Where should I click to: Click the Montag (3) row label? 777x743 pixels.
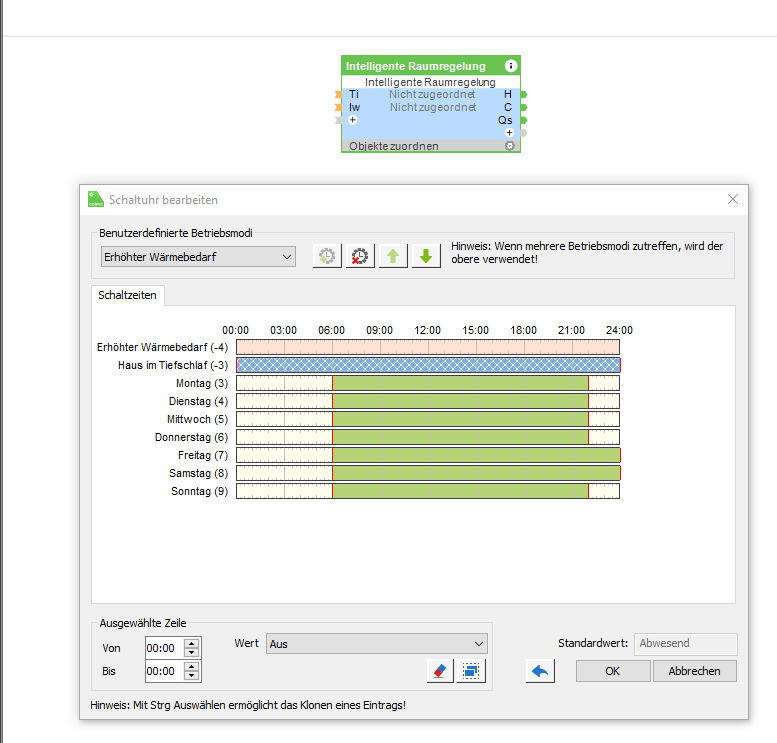[202, 383]
